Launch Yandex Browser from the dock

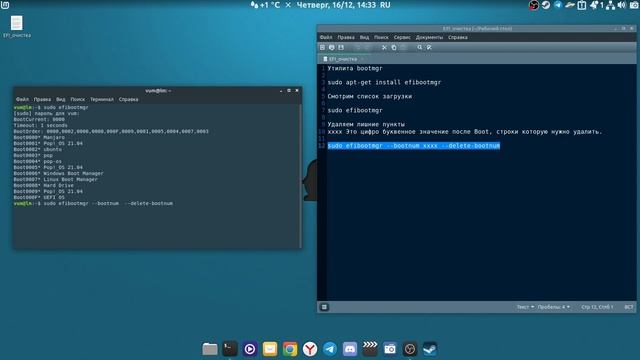coord(310,349)
